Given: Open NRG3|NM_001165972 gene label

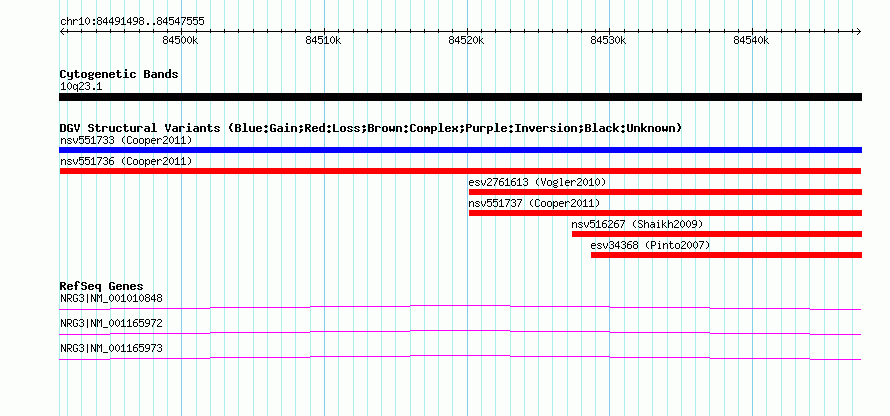Looking at the screenshot, I should [111, 323].
